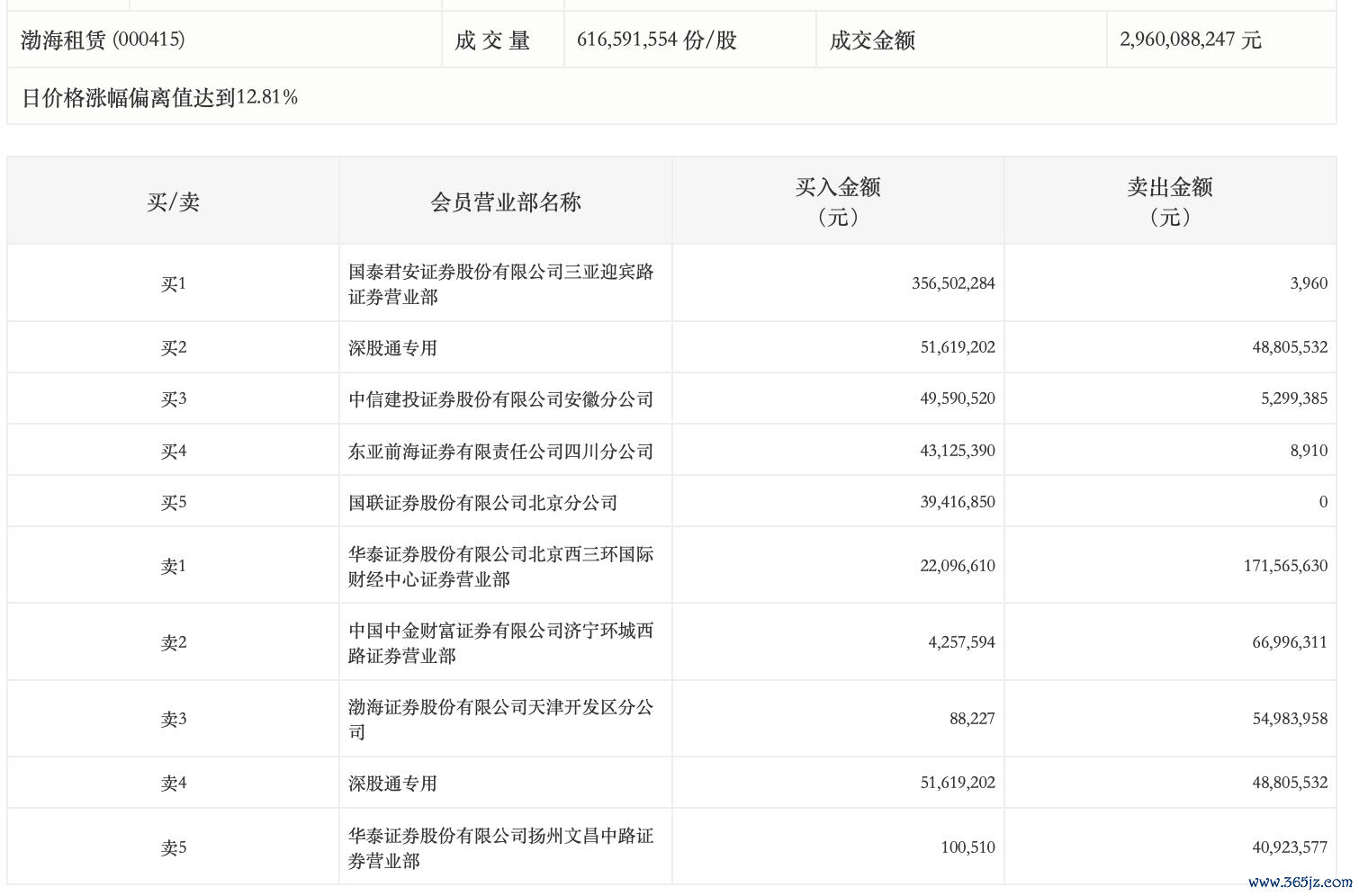Select the 买5 row label
Image resolution: width=1359 pixels, height=896 pixels.
174,502
